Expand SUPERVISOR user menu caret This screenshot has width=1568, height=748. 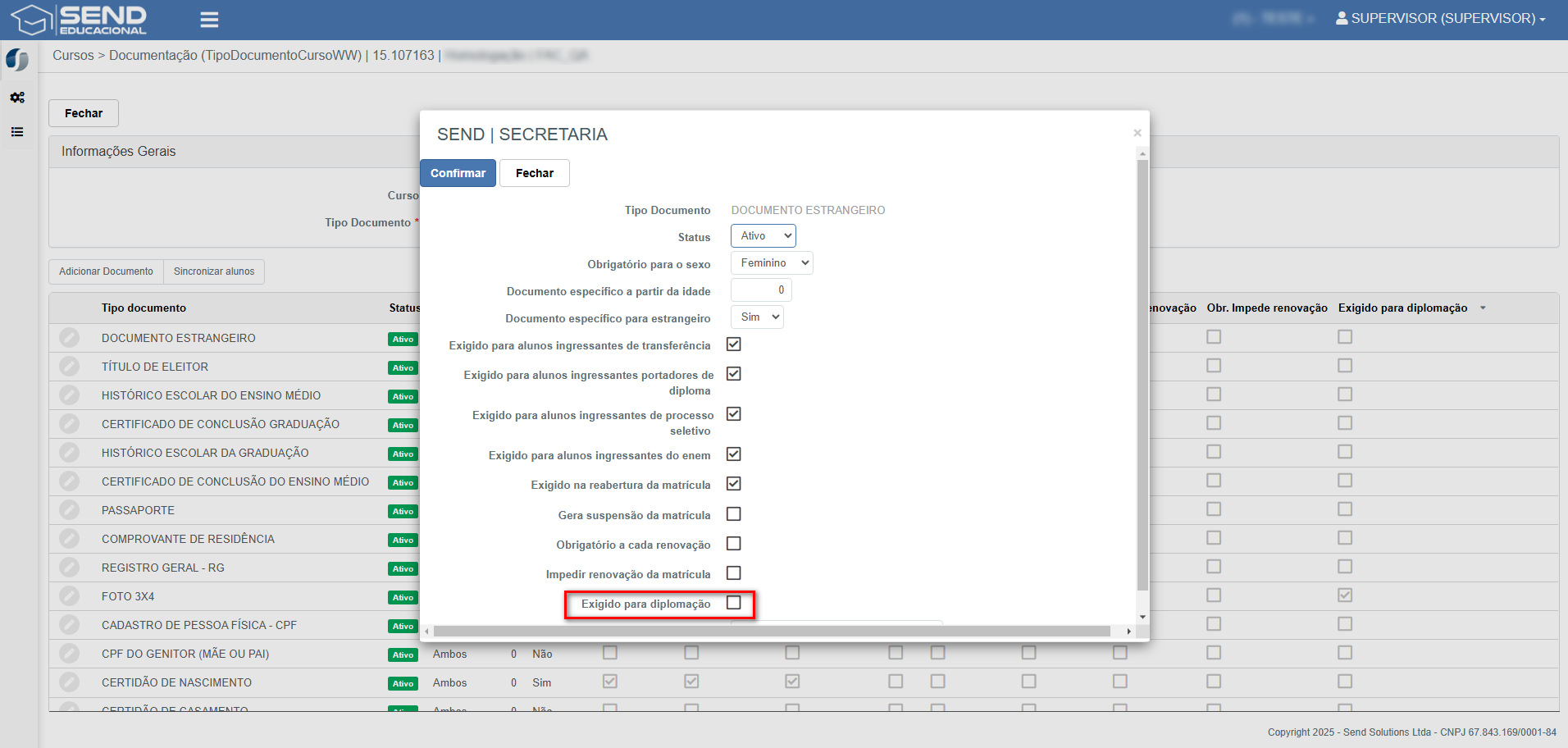[1543, 19]
